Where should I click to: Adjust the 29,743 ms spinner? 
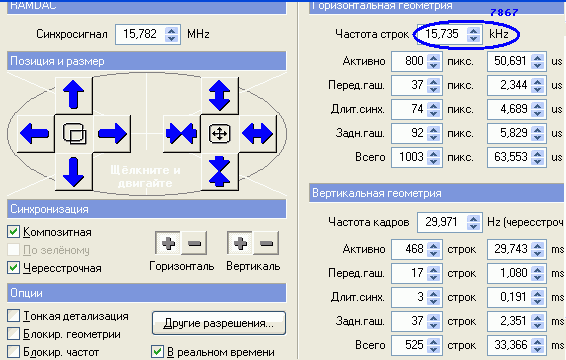(538, 249)
